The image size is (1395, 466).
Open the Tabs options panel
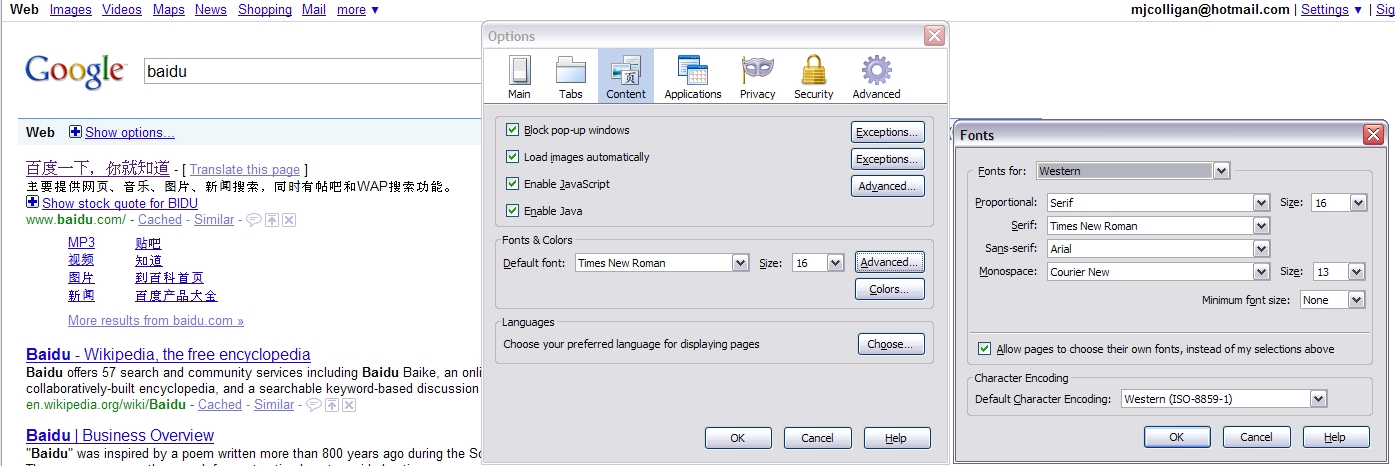(x=571, y=77)
